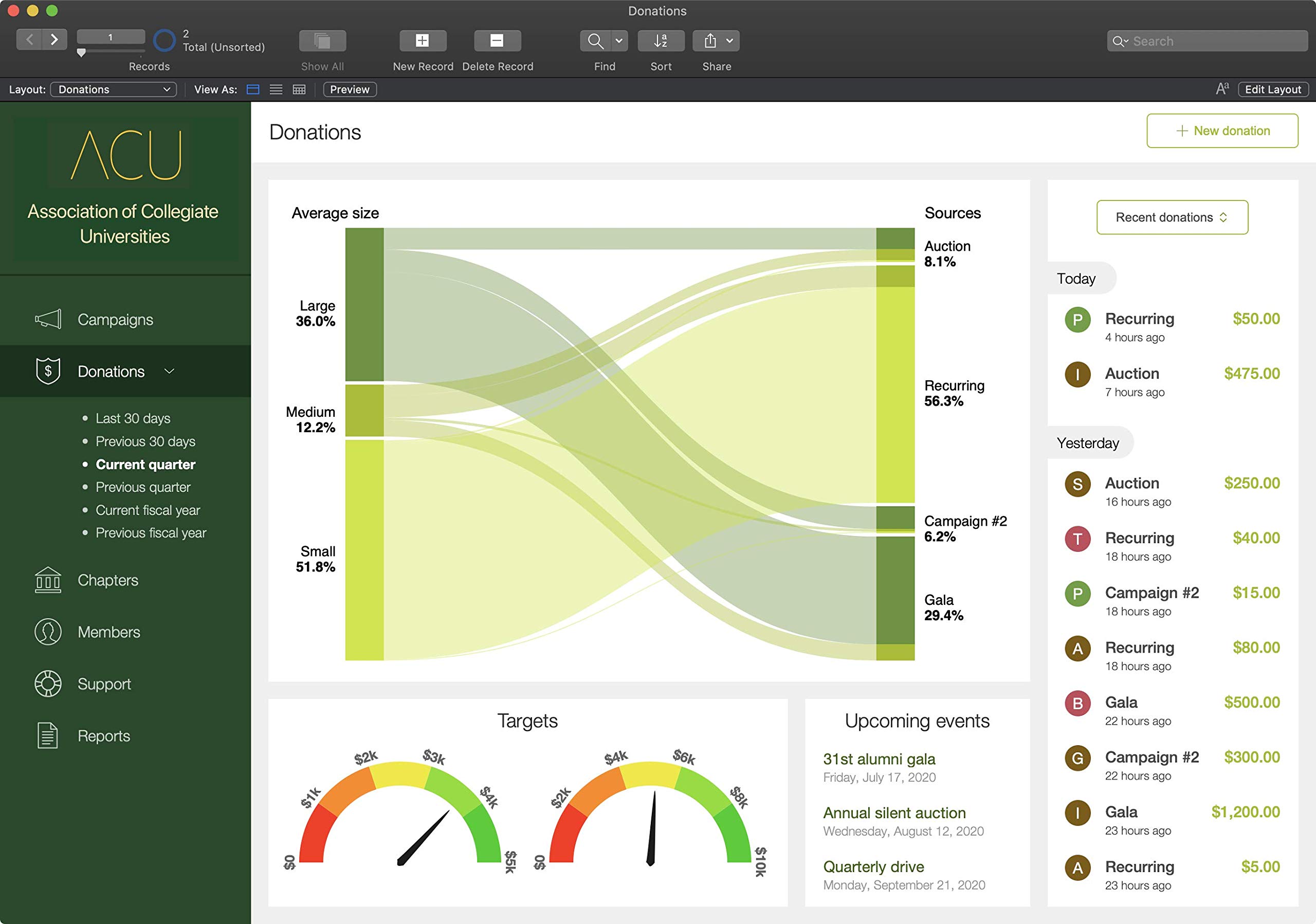Open Chapters via building icon
Viewport: 1316px width, 924px height.
pyautogui.click(x=48, y=580)
